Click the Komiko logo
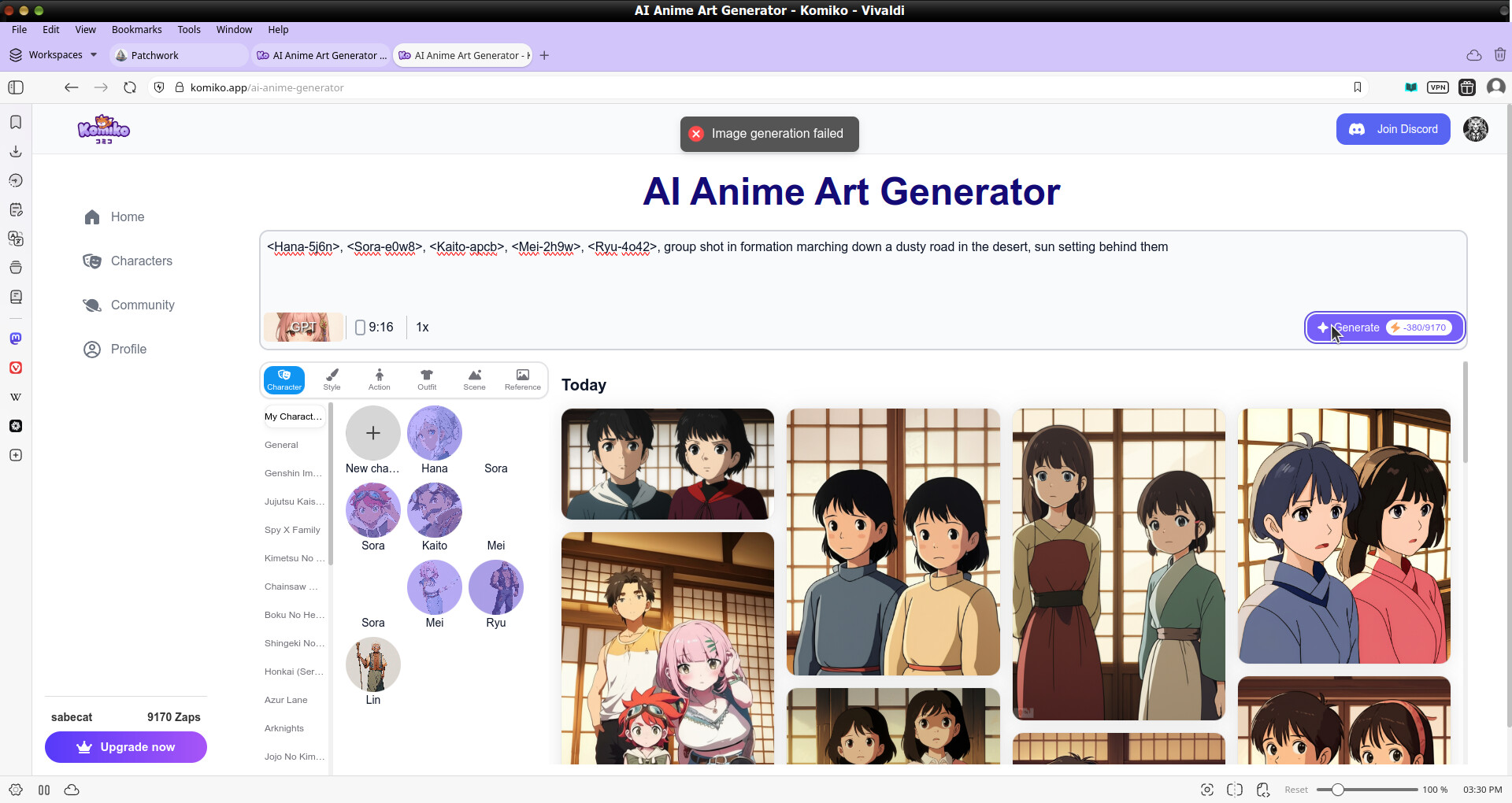The width and height of the screenshot is (1512, 803). click(104, 129)
